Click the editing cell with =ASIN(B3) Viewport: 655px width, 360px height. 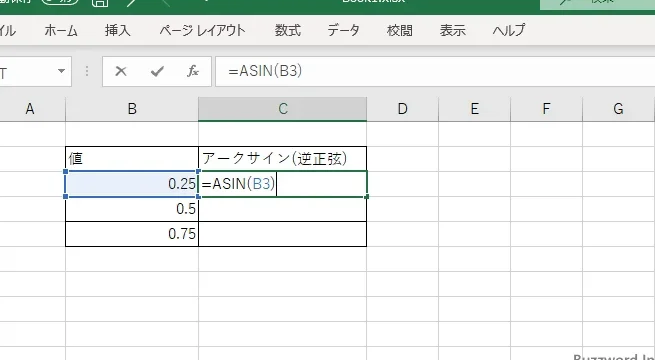click(283, 184)
